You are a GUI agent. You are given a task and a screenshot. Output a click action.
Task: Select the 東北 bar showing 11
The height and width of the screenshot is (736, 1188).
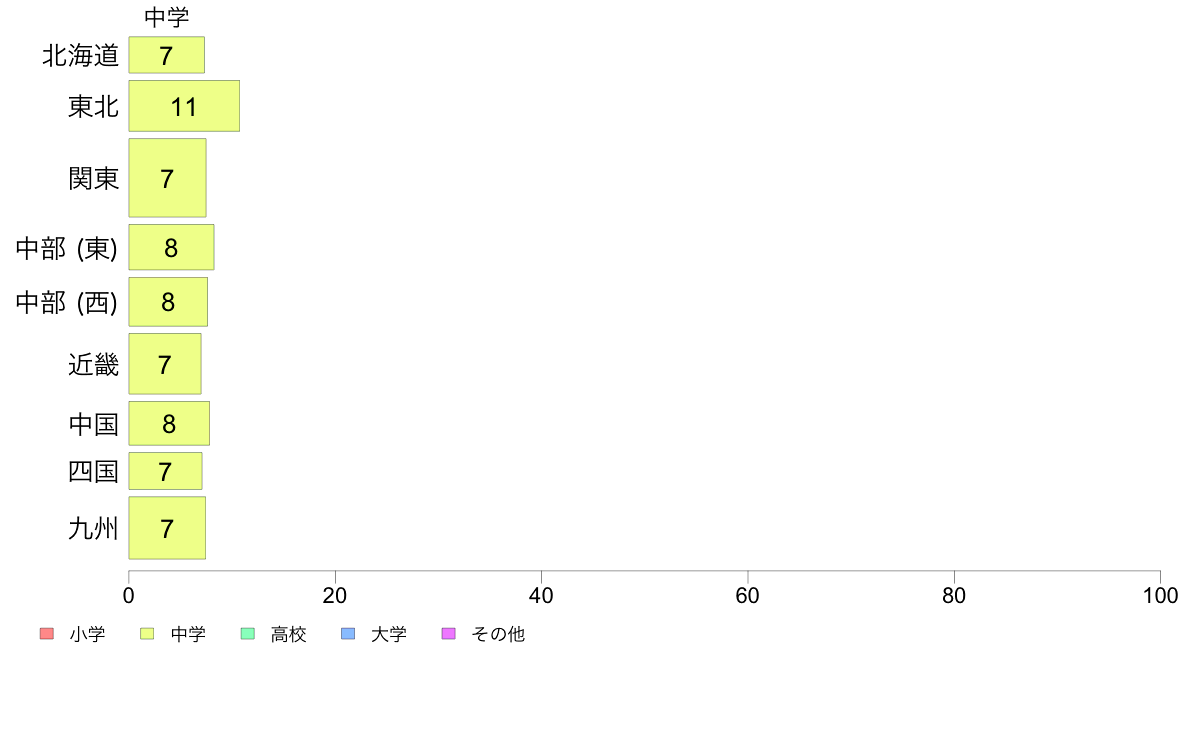184,106
